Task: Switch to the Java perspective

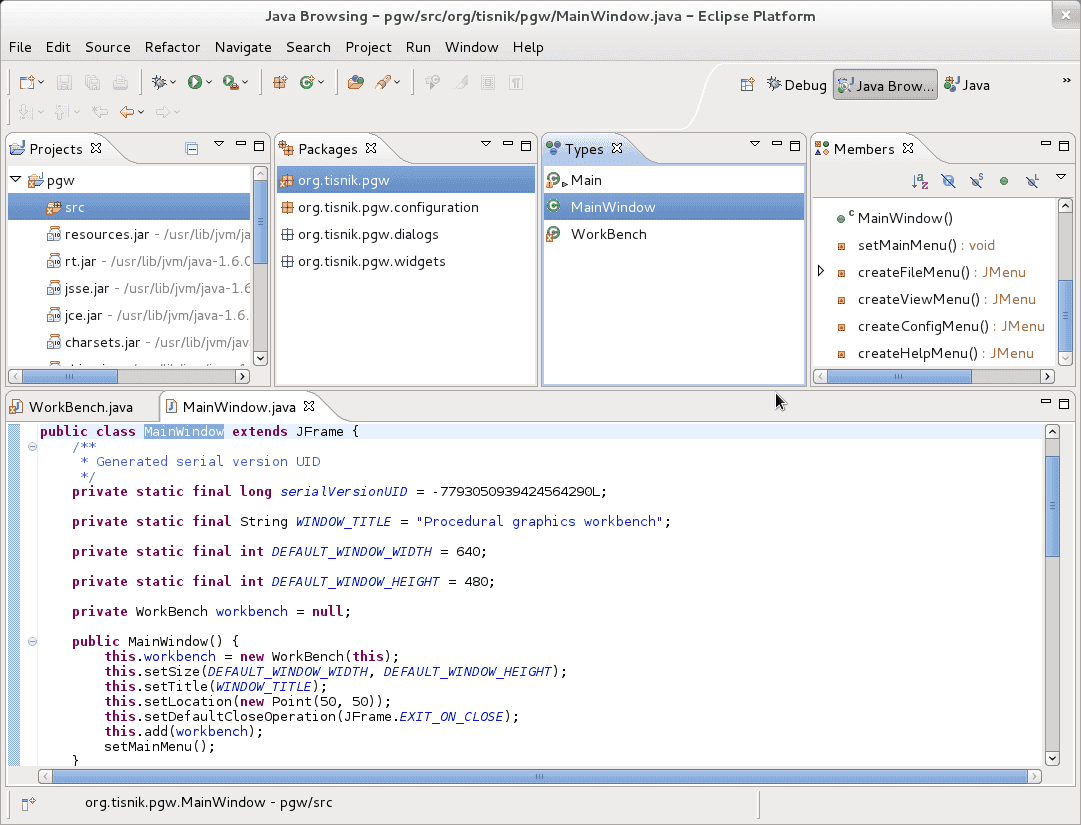Action: pyautogui.click(x=967, y=85)
